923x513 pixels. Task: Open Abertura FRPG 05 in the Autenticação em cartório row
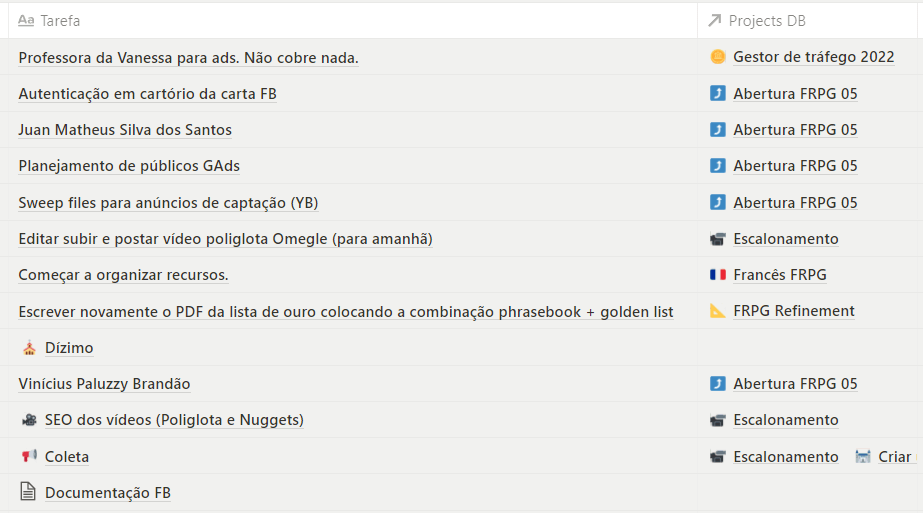pyautogui.click(x=795, y=94)
